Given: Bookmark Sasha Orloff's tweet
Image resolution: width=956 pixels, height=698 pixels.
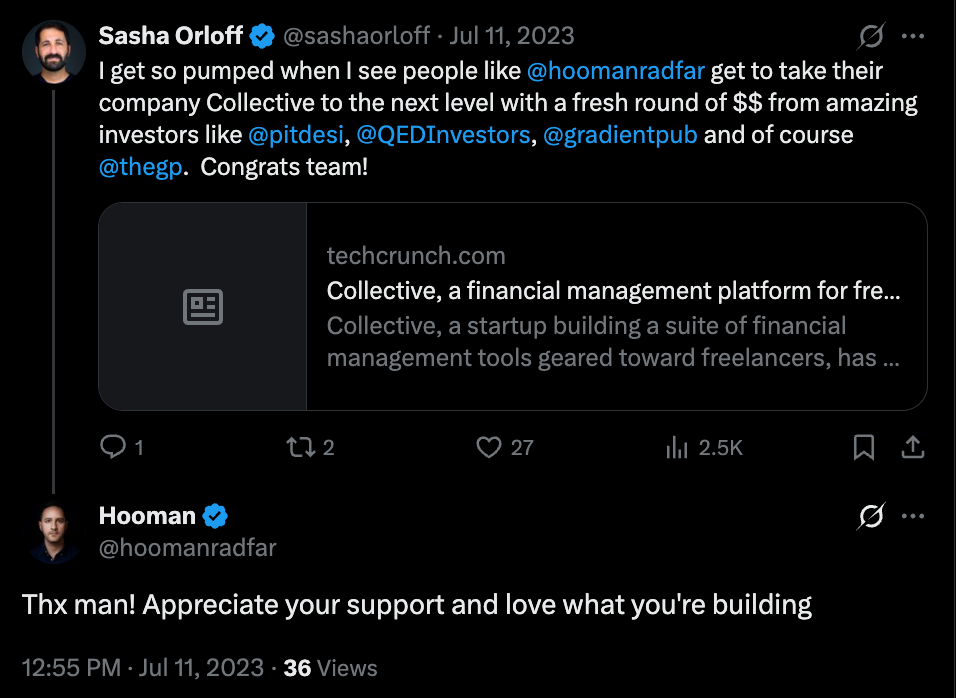Looking at the screenshot, I should (864, 447).
